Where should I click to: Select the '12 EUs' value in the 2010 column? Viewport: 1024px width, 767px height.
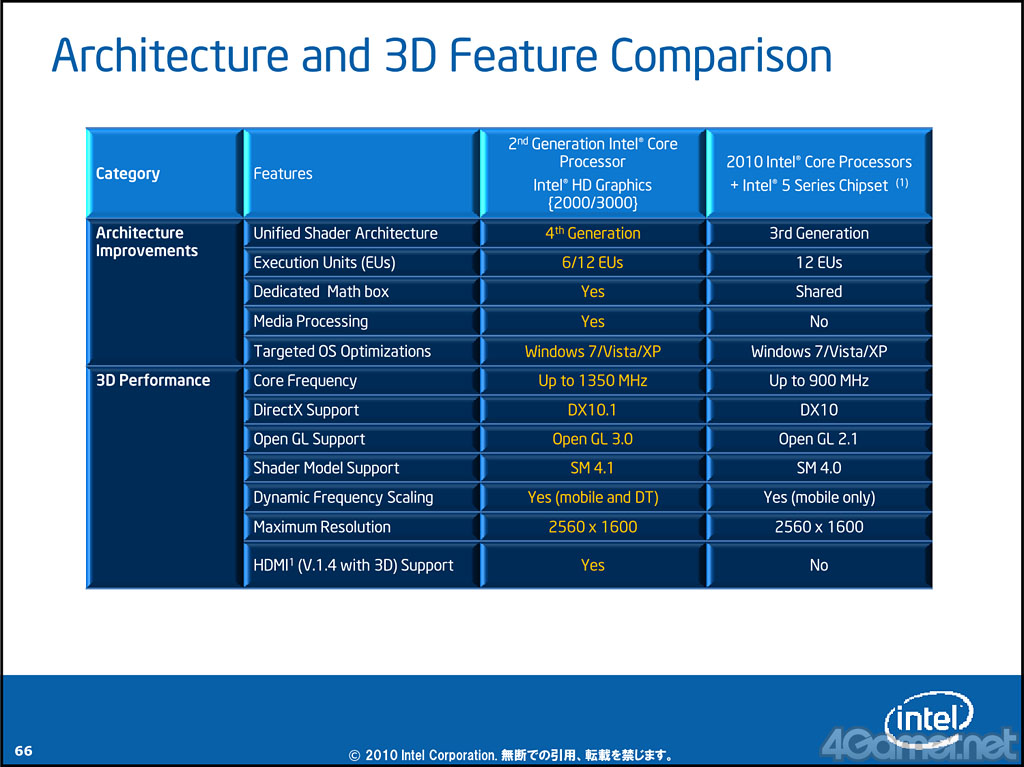point(819,263)
